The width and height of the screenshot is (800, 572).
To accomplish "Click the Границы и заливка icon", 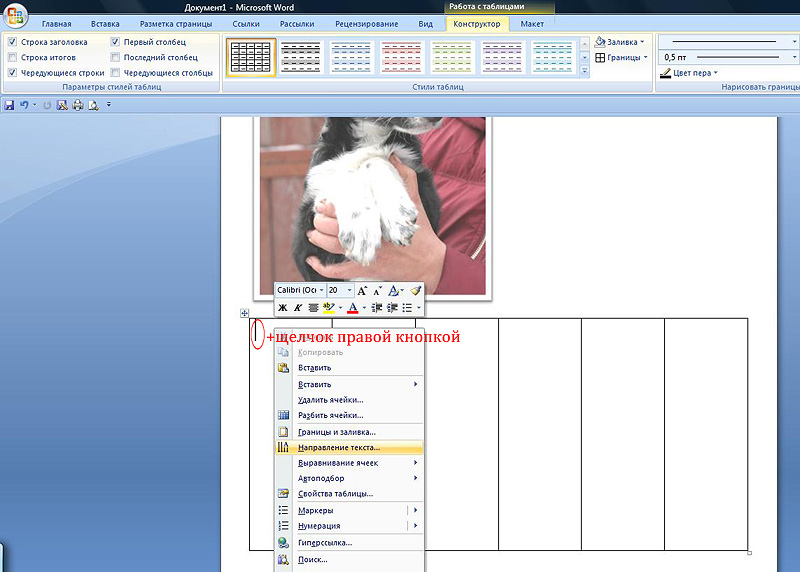I will 283,432.
